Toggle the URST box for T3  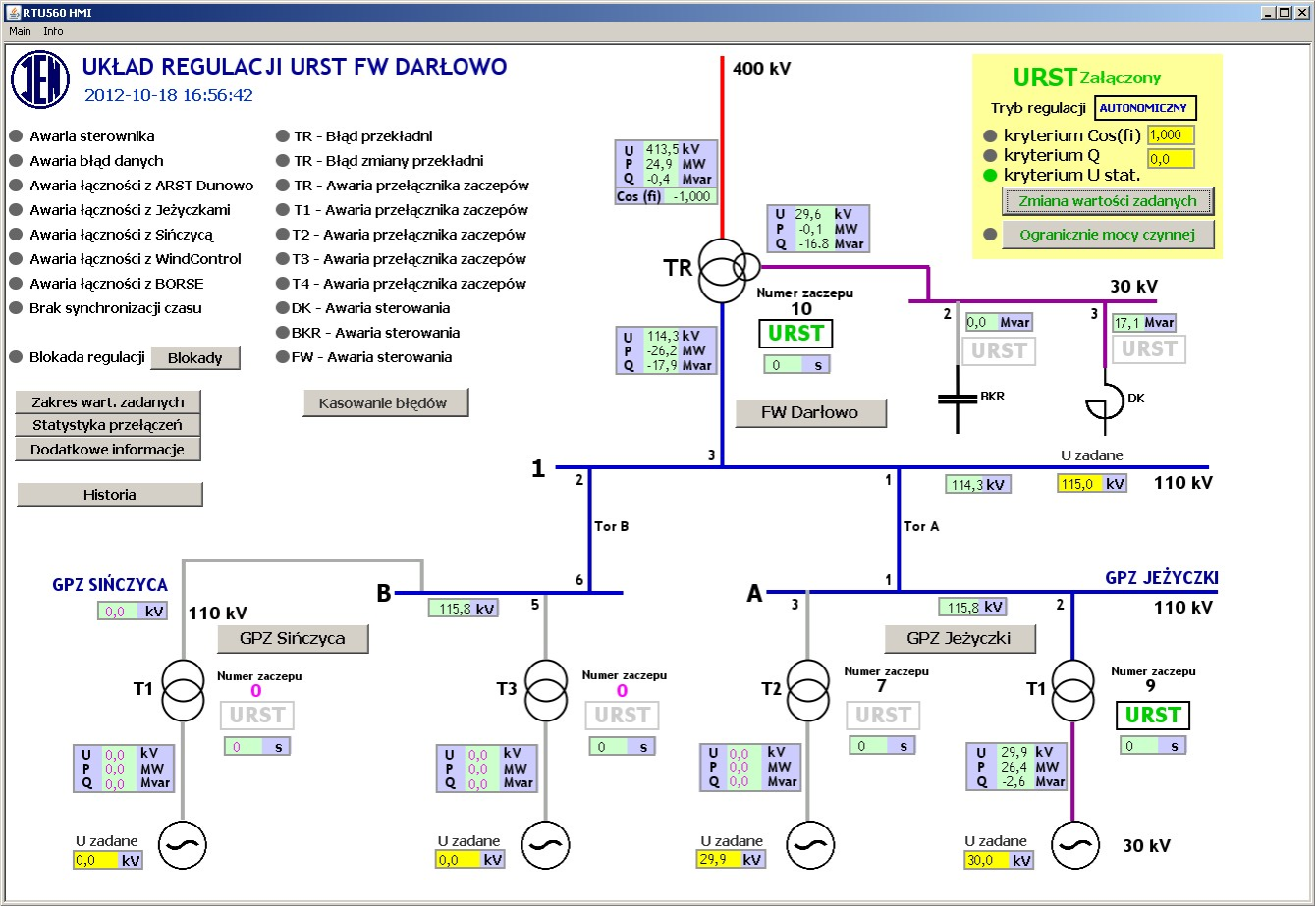623,716
